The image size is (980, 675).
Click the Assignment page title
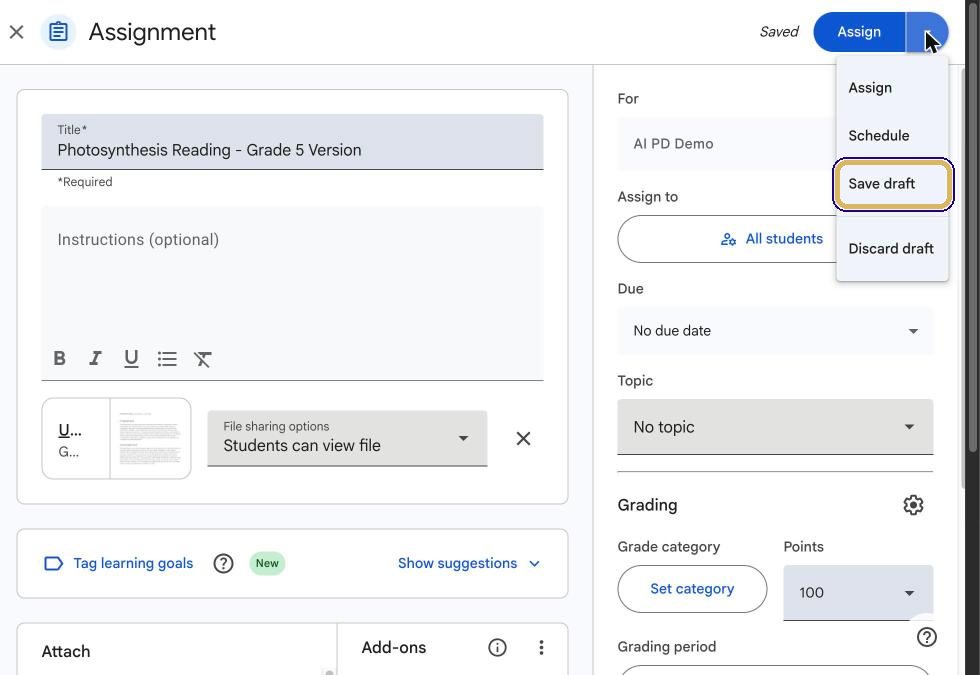152,32
